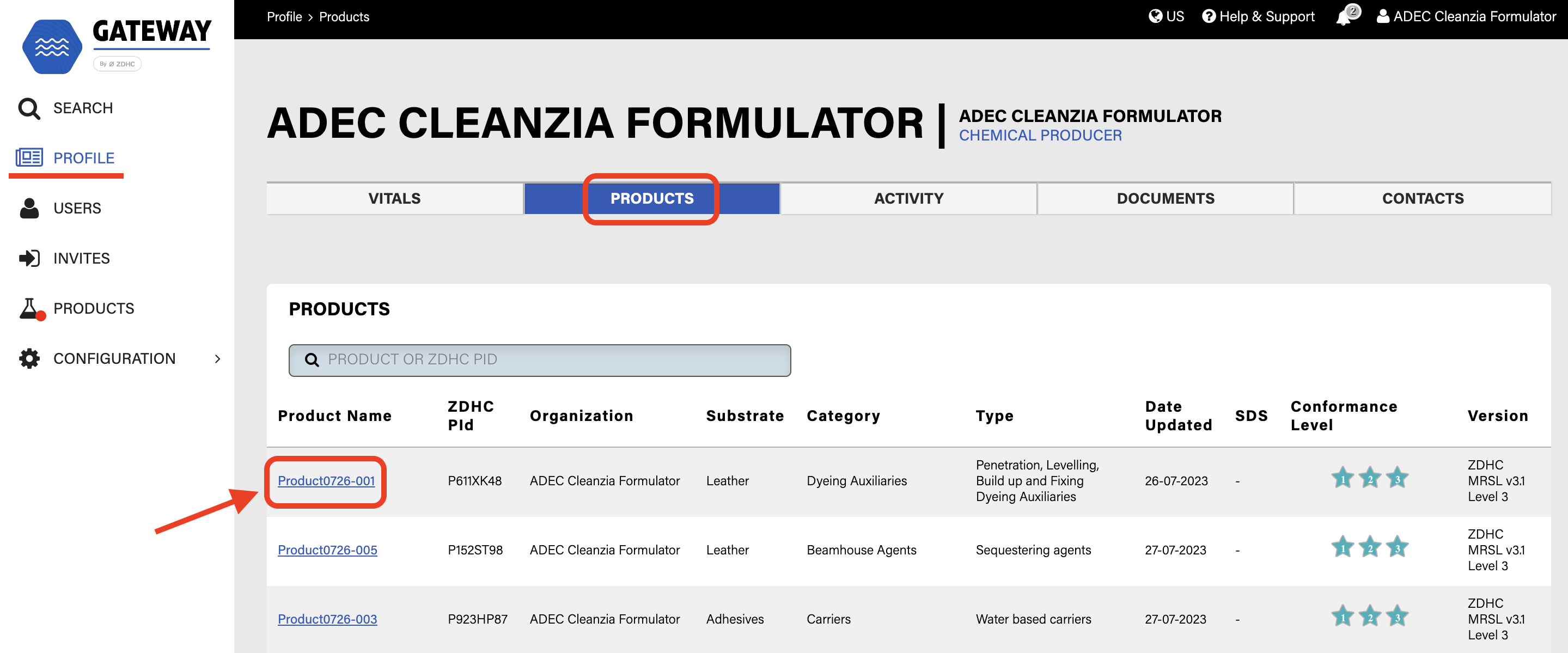
Task: Open Invites in the sidebar
Action: [82, 259]
